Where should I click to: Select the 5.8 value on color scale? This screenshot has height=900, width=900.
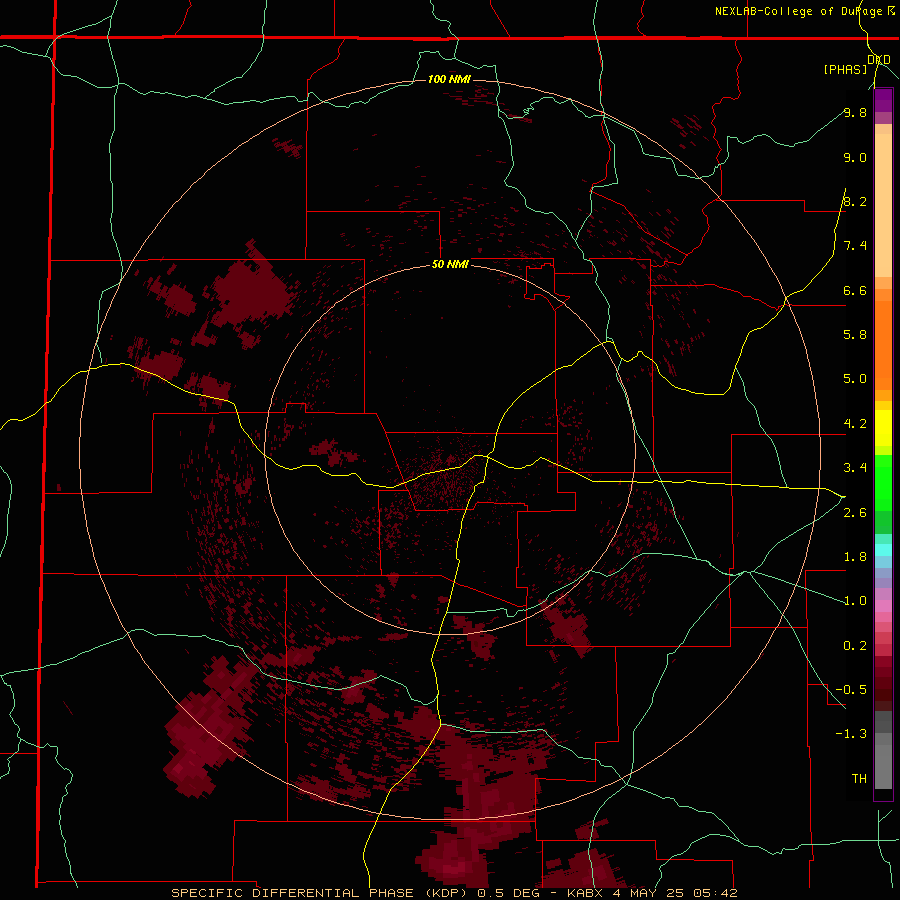(855, 335)
